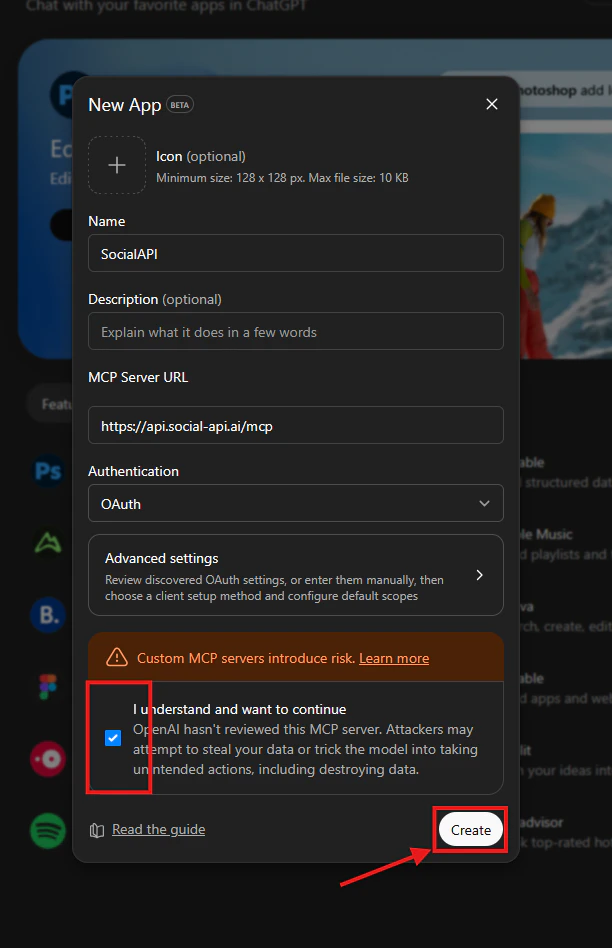Open the Learn more link
Viewport: 612px width, 948px height.
coord(393,658)
